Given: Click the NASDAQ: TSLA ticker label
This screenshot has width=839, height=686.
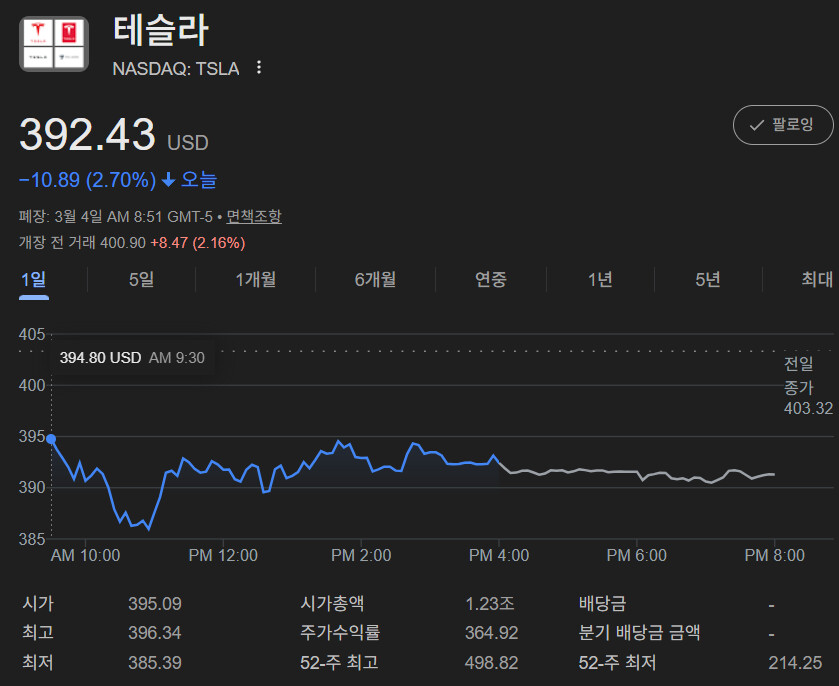Looking at the screenshot, I should [x=176, y=69].
